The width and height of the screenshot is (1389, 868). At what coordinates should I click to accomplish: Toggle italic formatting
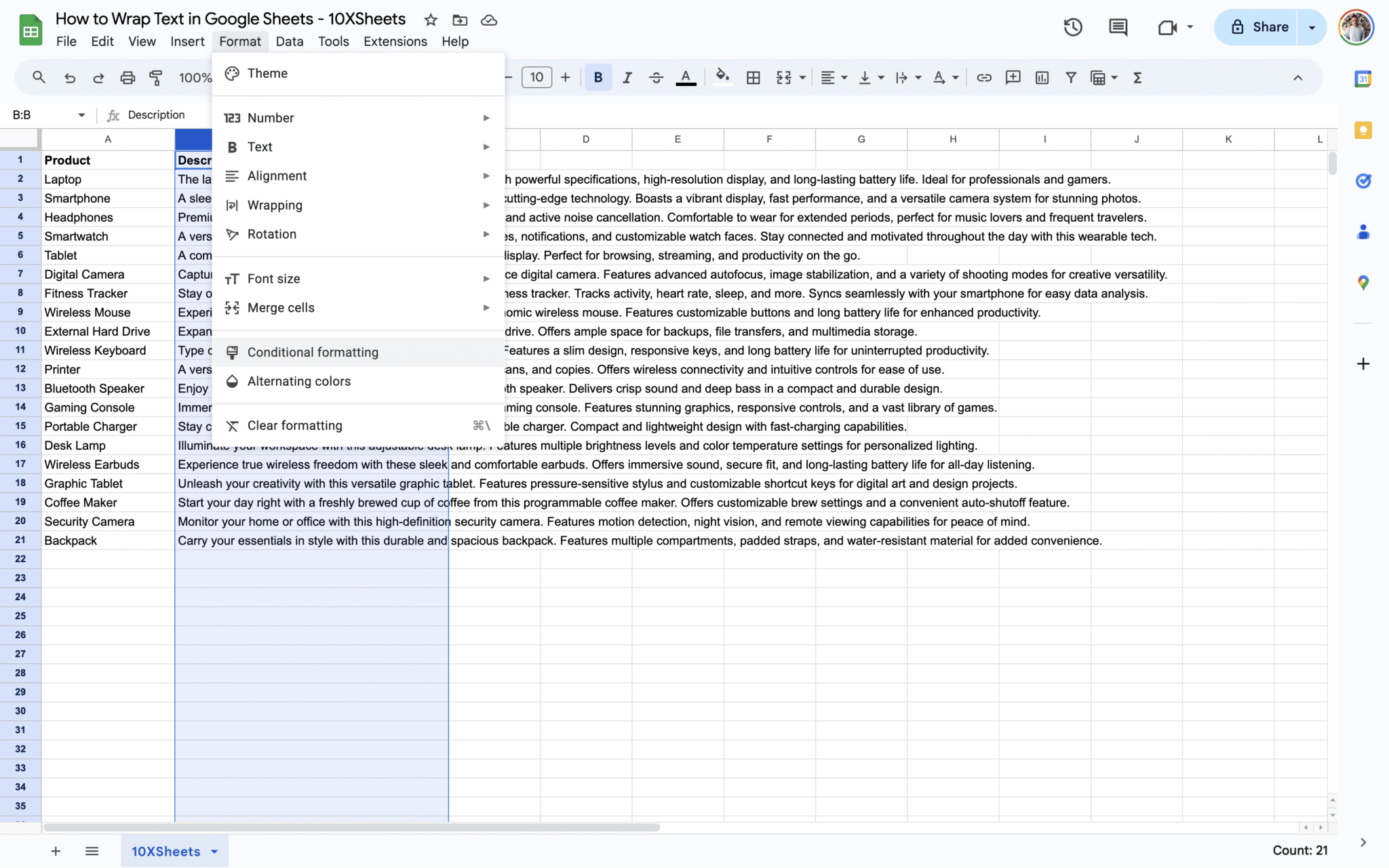click(x=627, y=78)
